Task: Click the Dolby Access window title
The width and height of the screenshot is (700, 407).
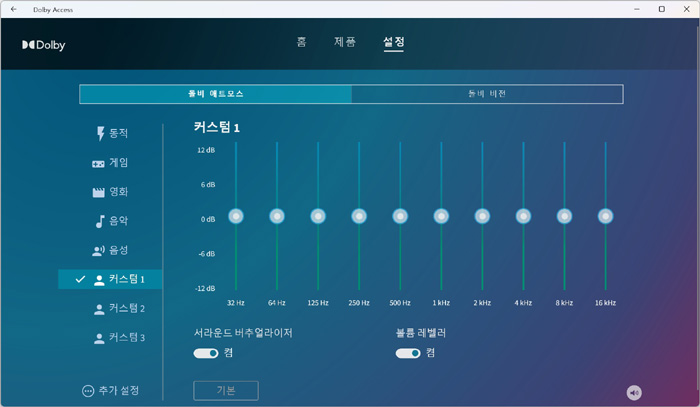Action: pyautogui.click(x=53, y=9)
